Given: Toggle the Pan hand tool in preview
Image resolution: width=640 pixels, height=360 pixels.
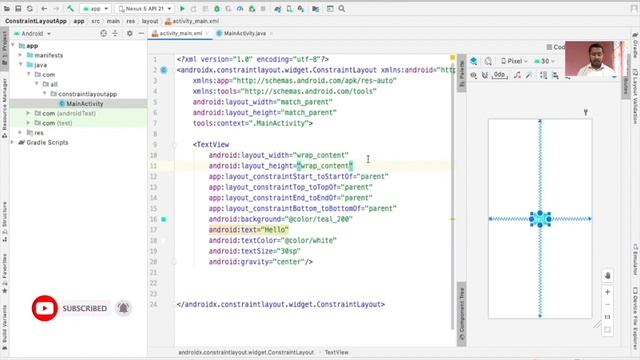Looking at the screenshot, I should click(607, 276).
